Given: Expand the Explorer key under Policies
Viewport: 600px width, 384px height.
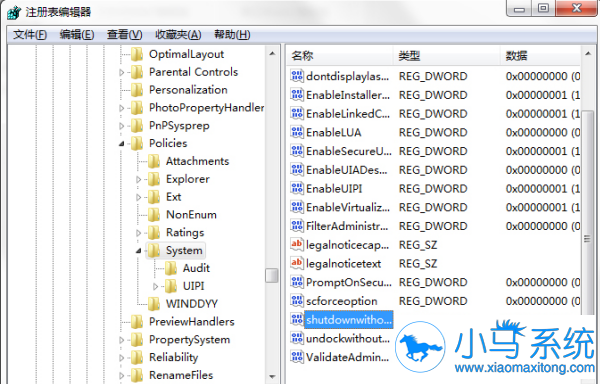Looking at the screenshot, I should tap(139, 179).
